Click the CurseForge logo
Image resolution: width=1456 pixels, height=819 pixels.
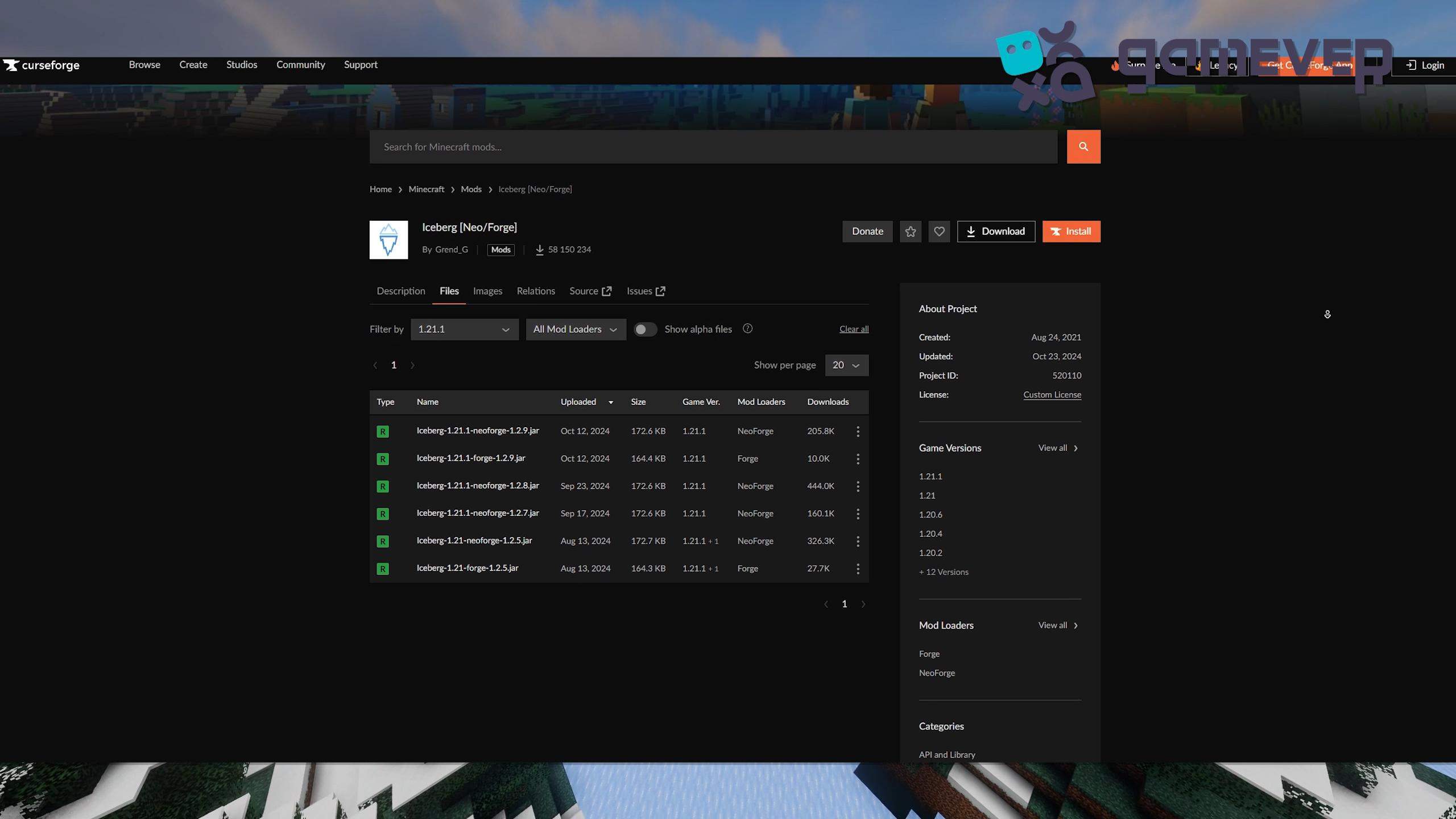coord(41,65)
